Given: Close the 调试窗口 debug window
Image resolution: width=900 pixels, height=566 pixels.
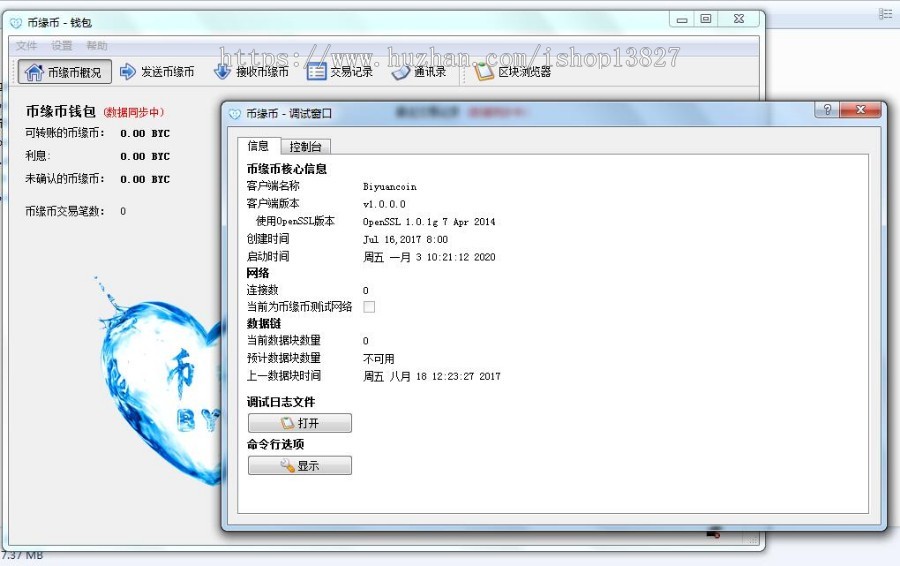Looking at the screenshot, I should click(x=860, y=110).
